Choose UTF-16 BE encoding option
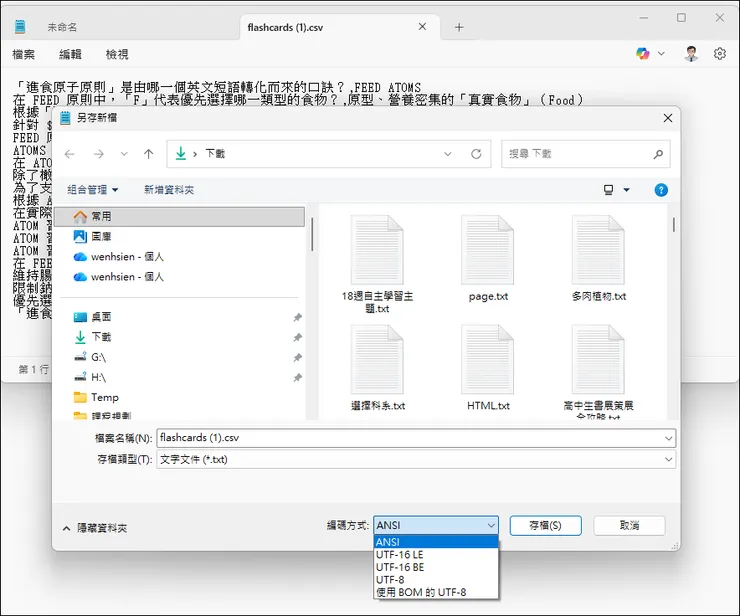This screenshot has width=740, height=616. click(x=436, y=567)
